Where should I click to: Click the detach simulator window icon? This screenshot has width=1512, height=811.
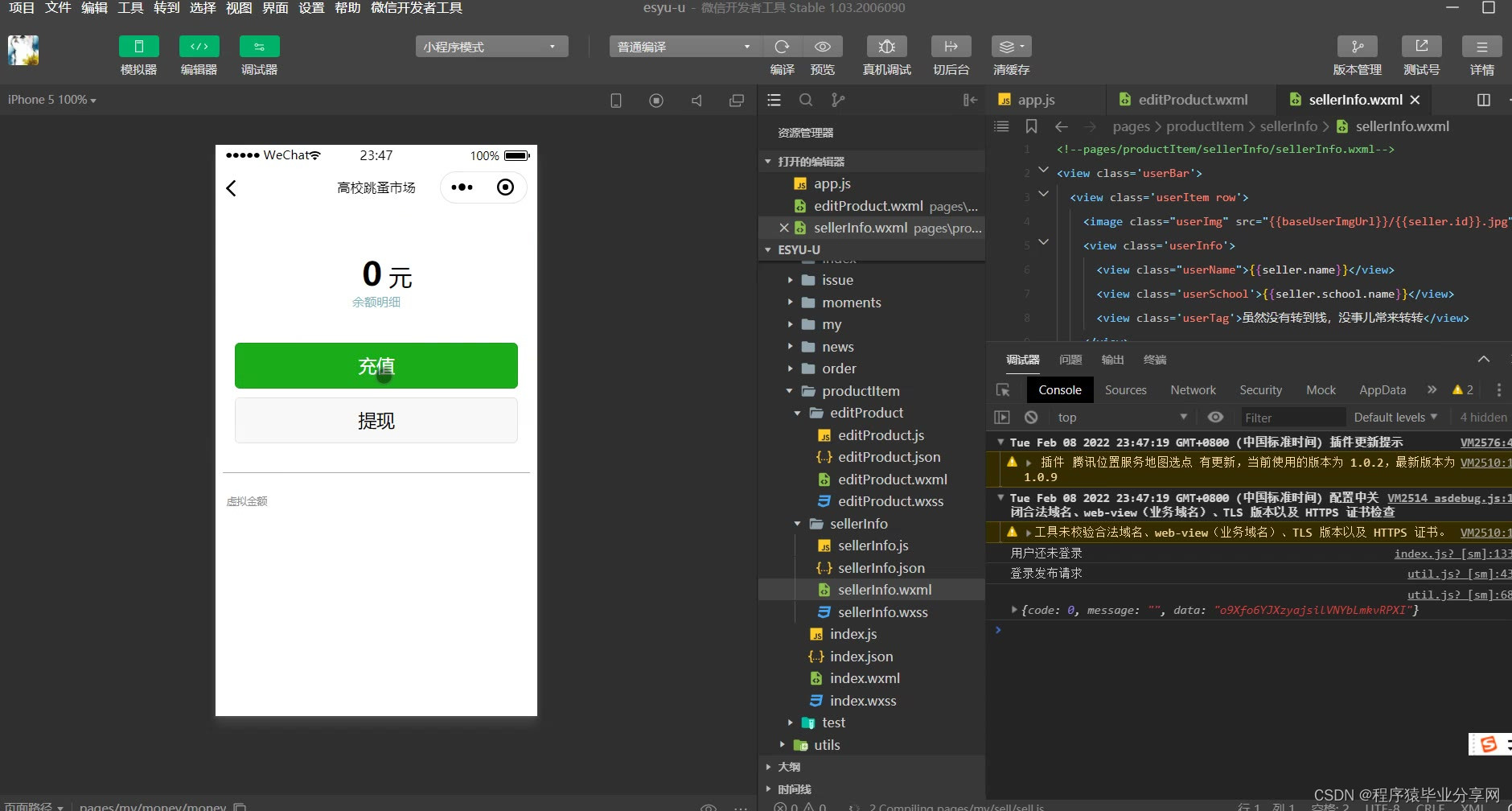click(737, 101)
